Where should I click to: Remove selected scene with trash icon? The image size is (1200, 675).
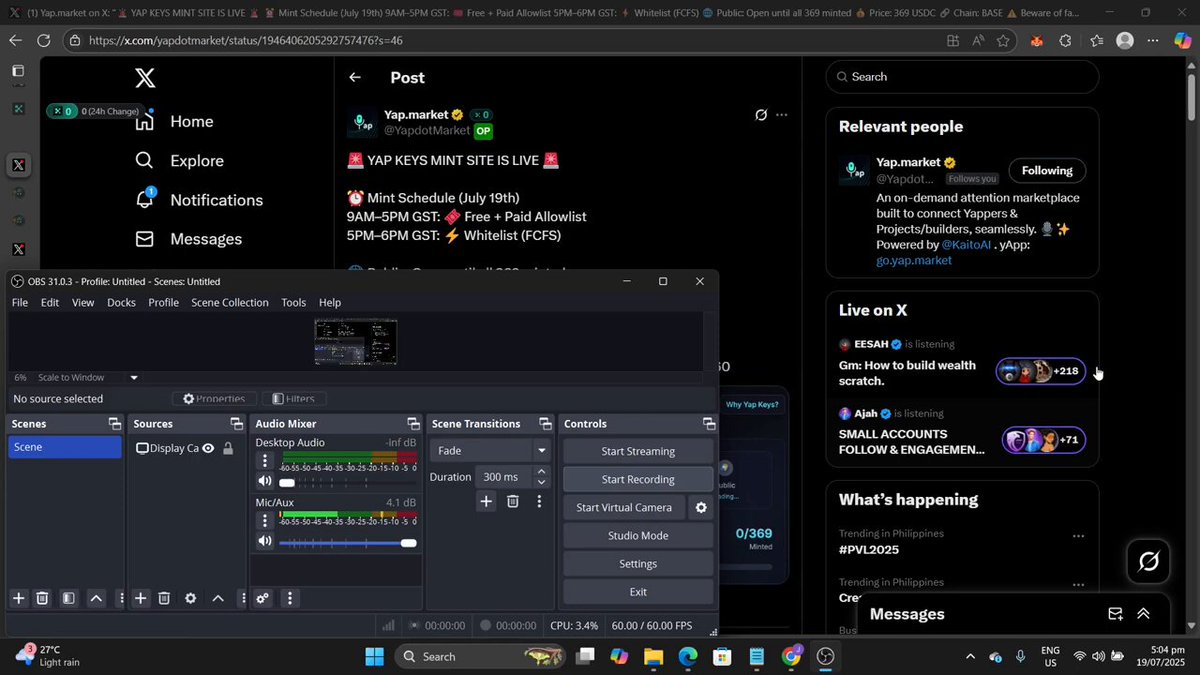tap(42, 598)
